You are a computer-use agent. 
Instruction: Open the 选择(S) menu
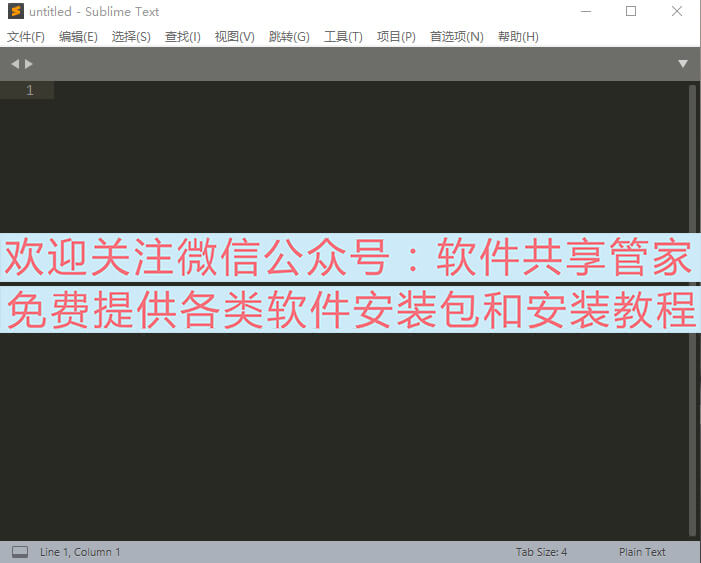point(131,37)
